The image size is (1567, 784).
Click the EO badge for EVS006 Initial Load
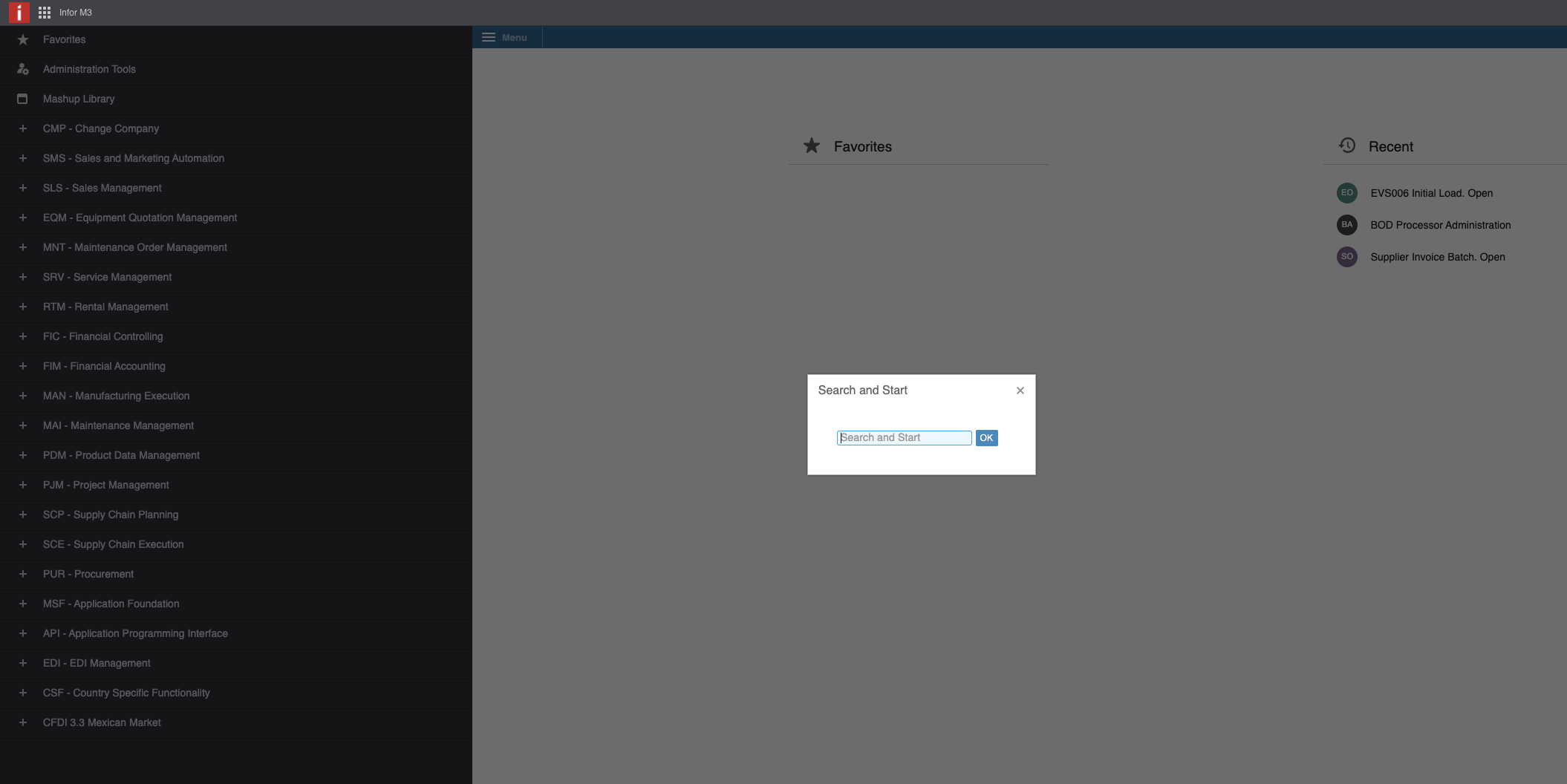[1346, 193]
